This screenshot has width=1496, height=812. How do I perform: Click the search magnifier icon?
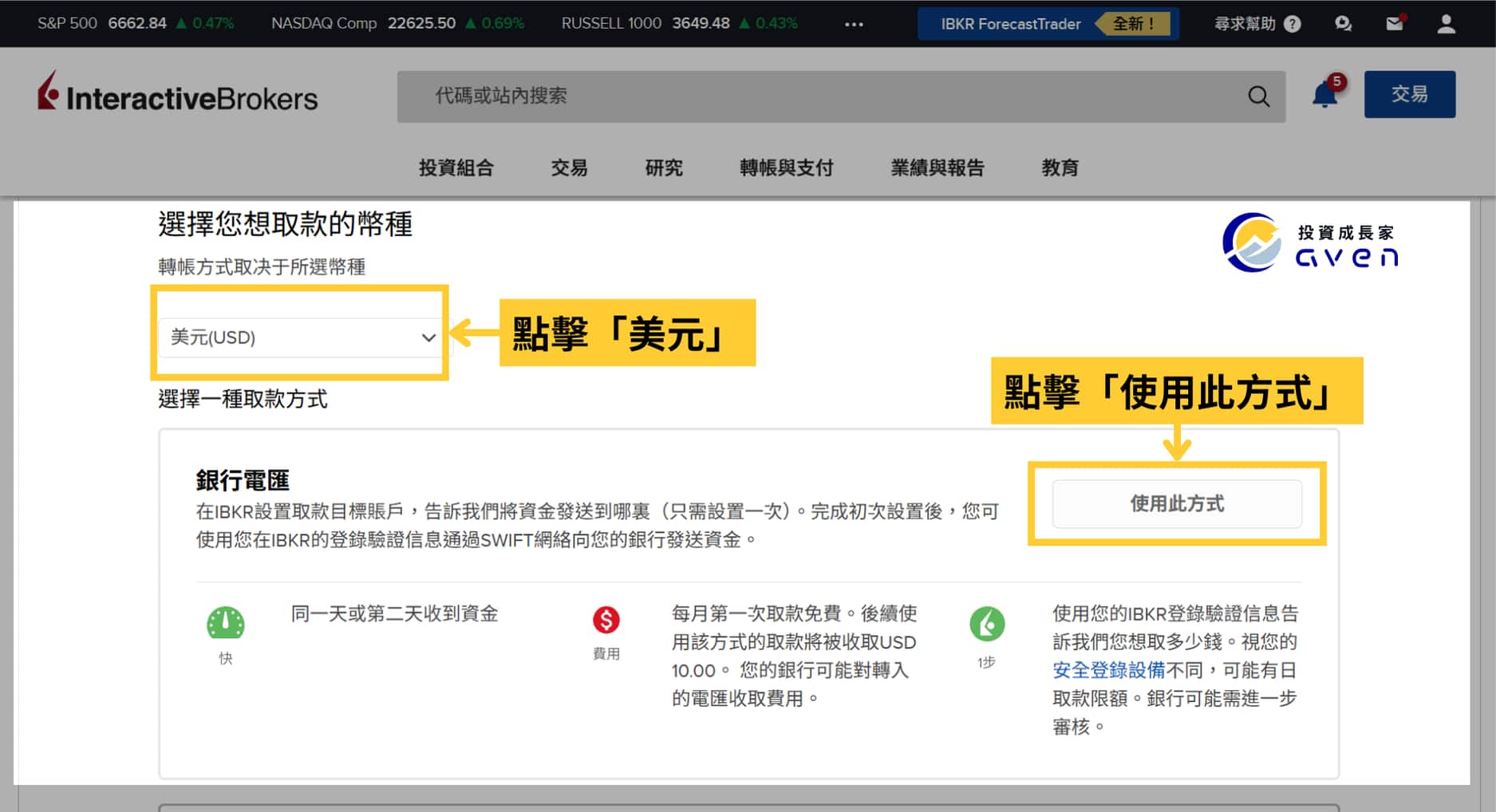(x=1258, y=97)
